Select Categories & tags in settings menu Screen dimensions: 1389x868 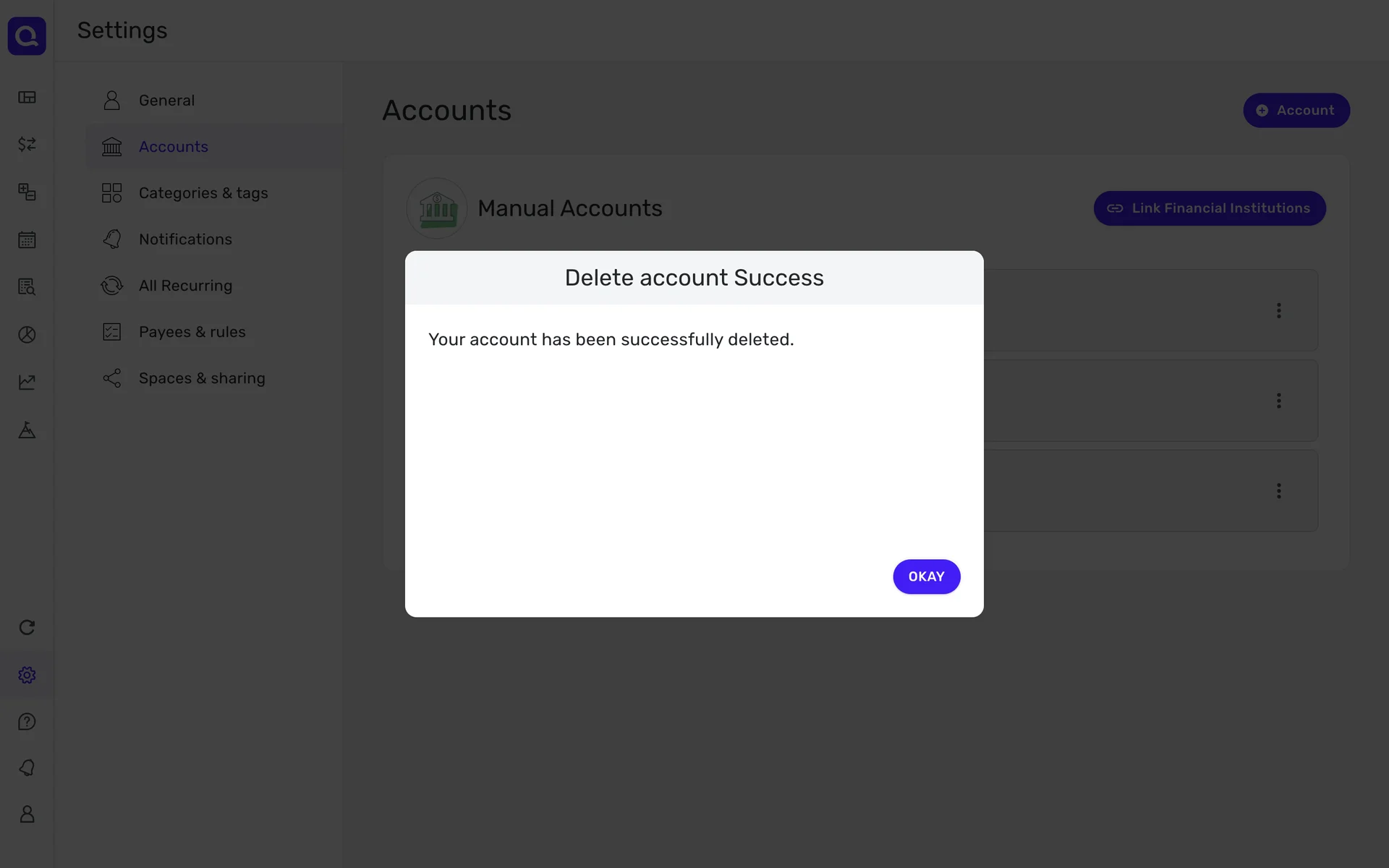pyautogui.click(x=203, y=193)
